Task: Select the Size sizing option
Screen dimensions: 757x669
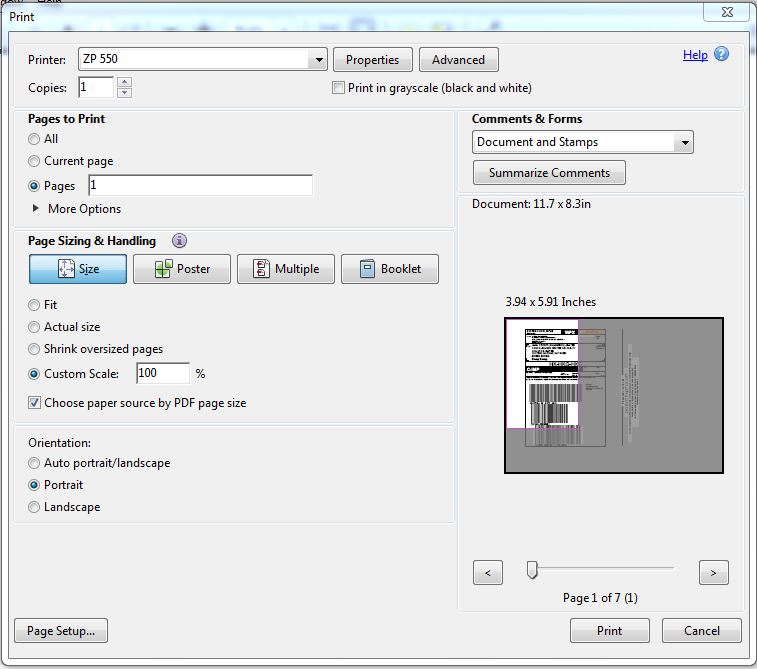Action: click(x=78, y=269)
